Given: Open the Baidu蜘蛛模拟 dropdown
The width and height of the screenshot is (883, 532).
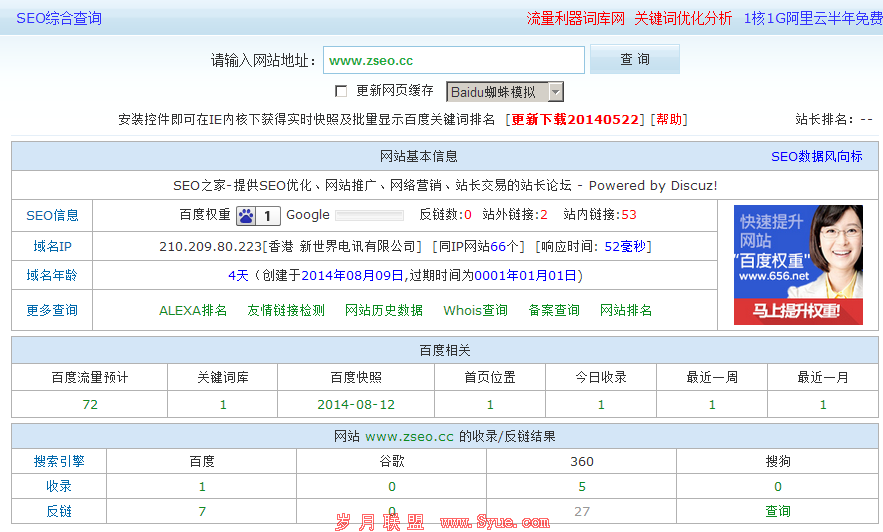Looking at the screenshot, I should pyautogui.click(x=505, y=92).
